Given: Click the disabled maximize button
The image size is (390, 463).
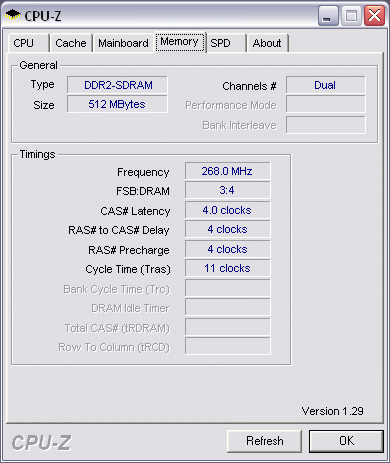Looking at the screenshot, I should (351, 16).
